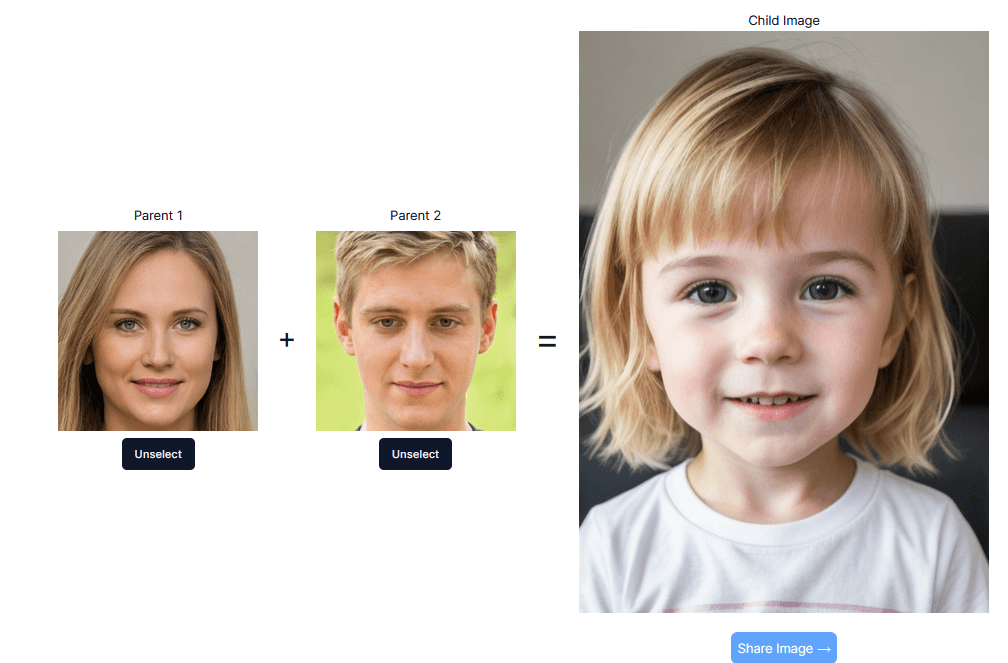The height and width of the screenshot is (663, 1008).
Task: Click the plus sign between parent photos
Action: click(x=287, y=340)
